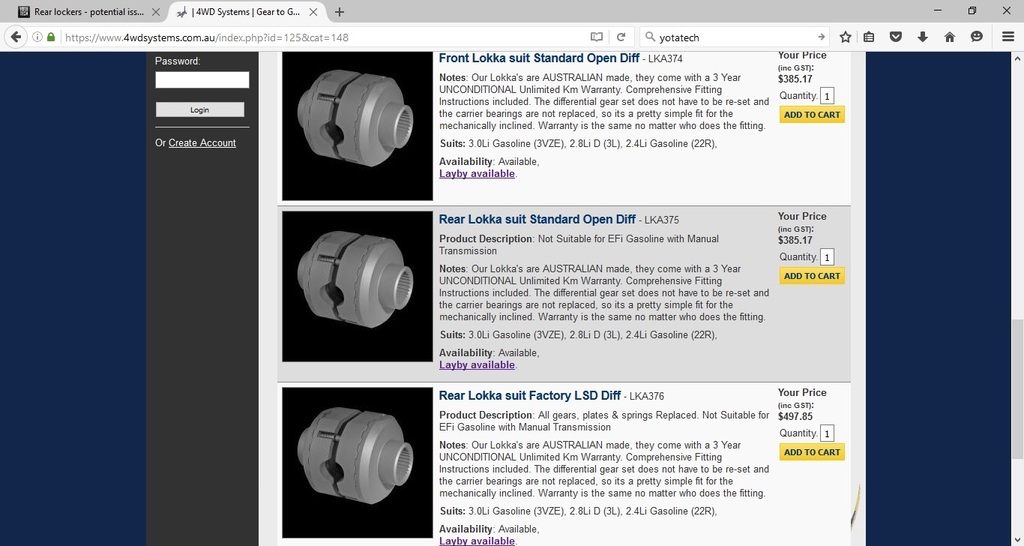Open Rear Lokka suit Standard Open Diff
The height and width of the screenshot is (546, 1024).
(x=537, y=219)
